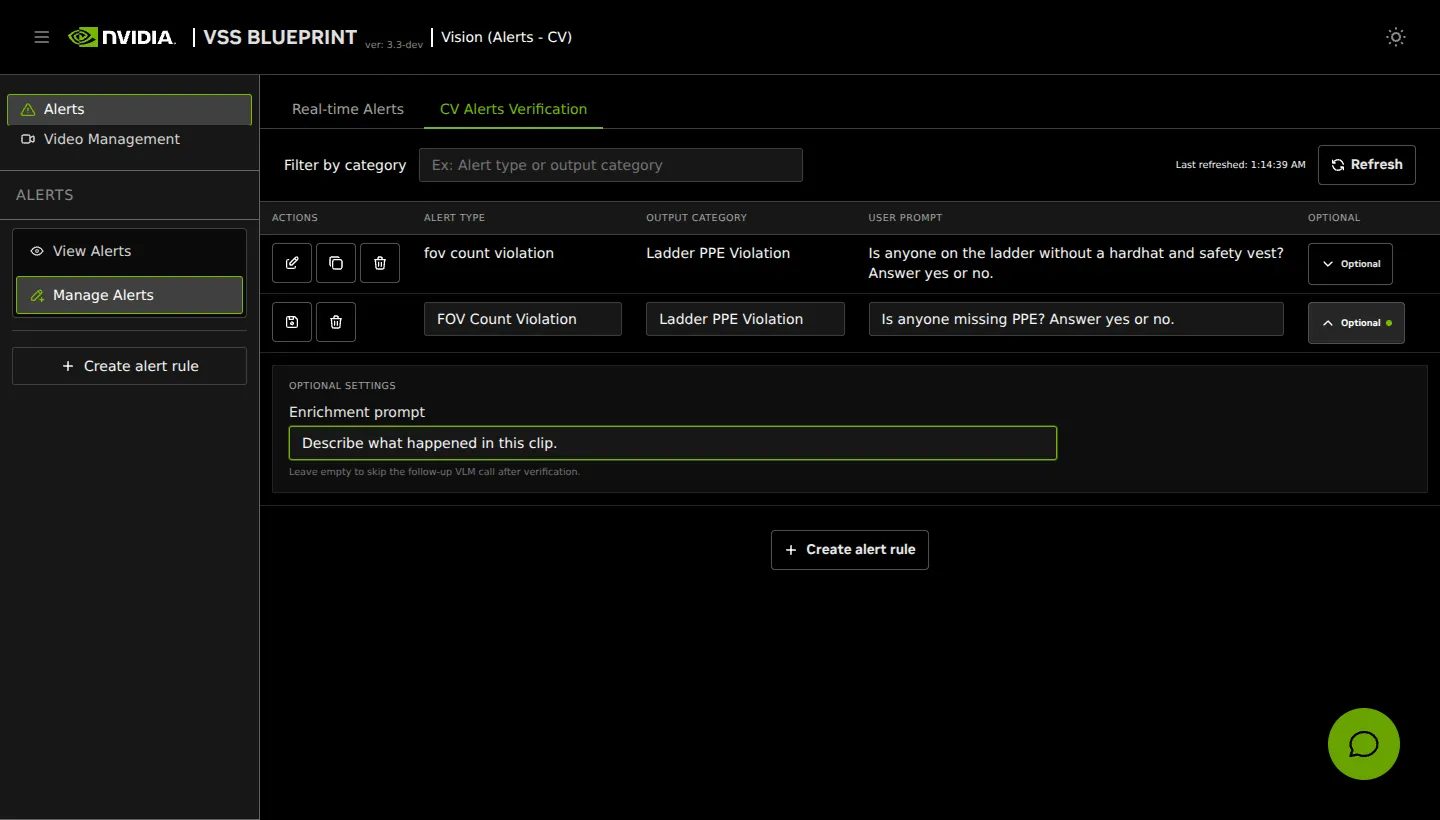
Task: Expand Optional settings for first rule
Action: [1350, 264]
